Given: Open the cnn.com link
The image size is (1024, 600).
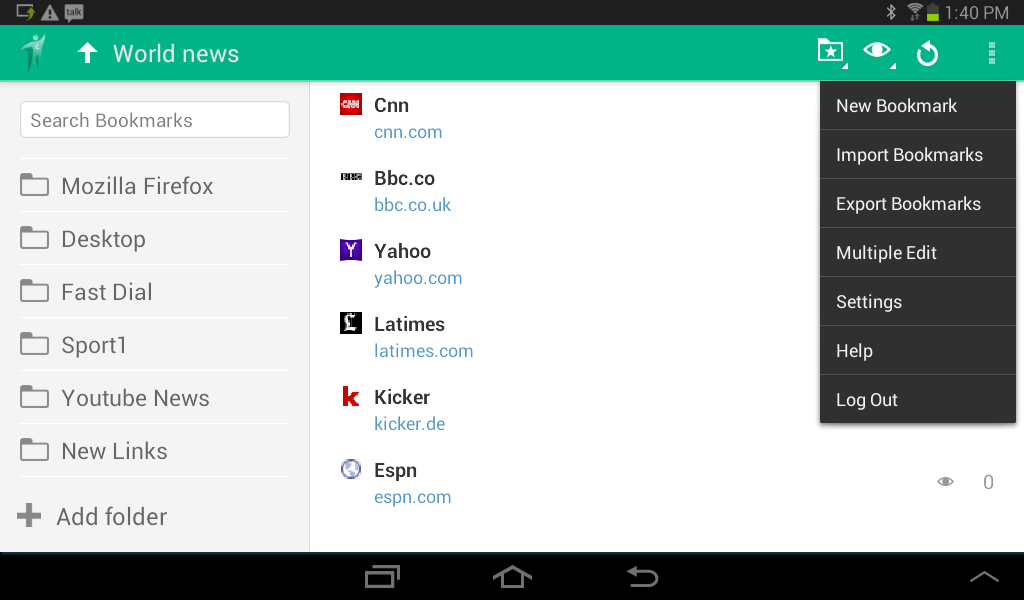Looking at the screenshot, I should pyautogui.click(x=408, y=132).
